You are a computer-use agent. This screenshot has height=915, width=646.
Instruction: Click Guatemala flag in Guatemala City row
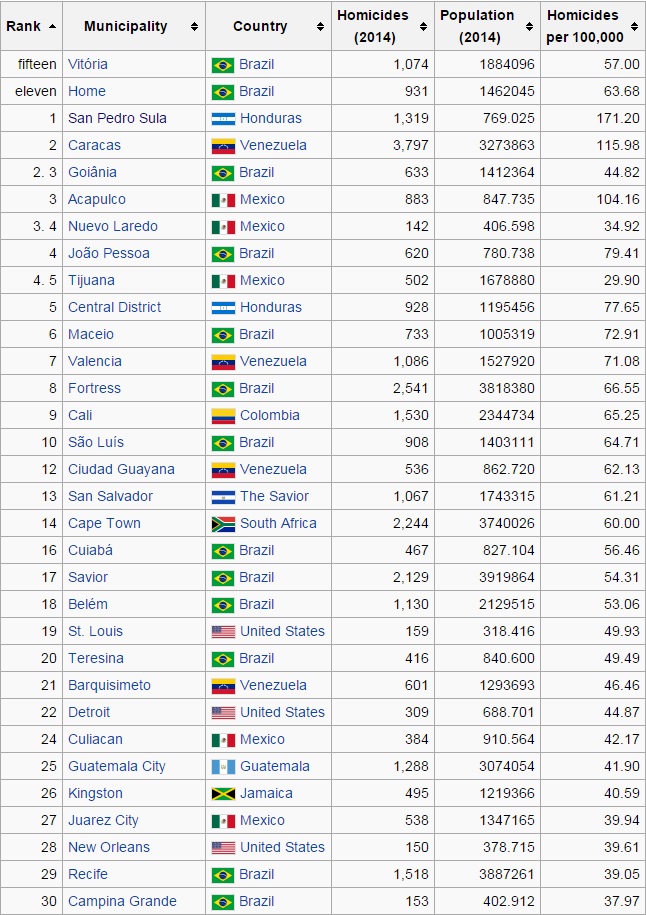coord(224,767)
